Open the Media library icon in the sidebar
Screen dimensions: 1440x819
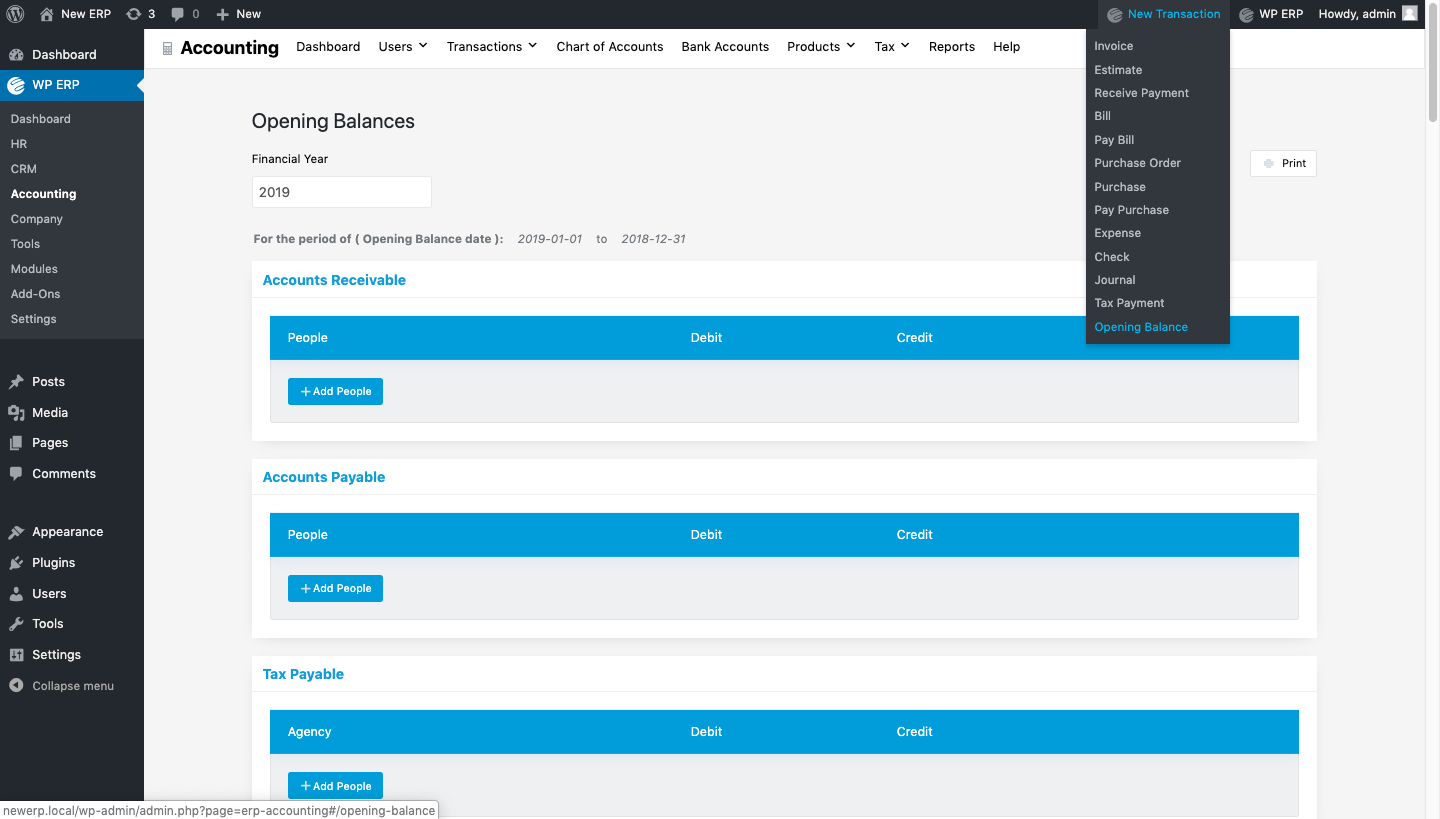coord(17,412)
